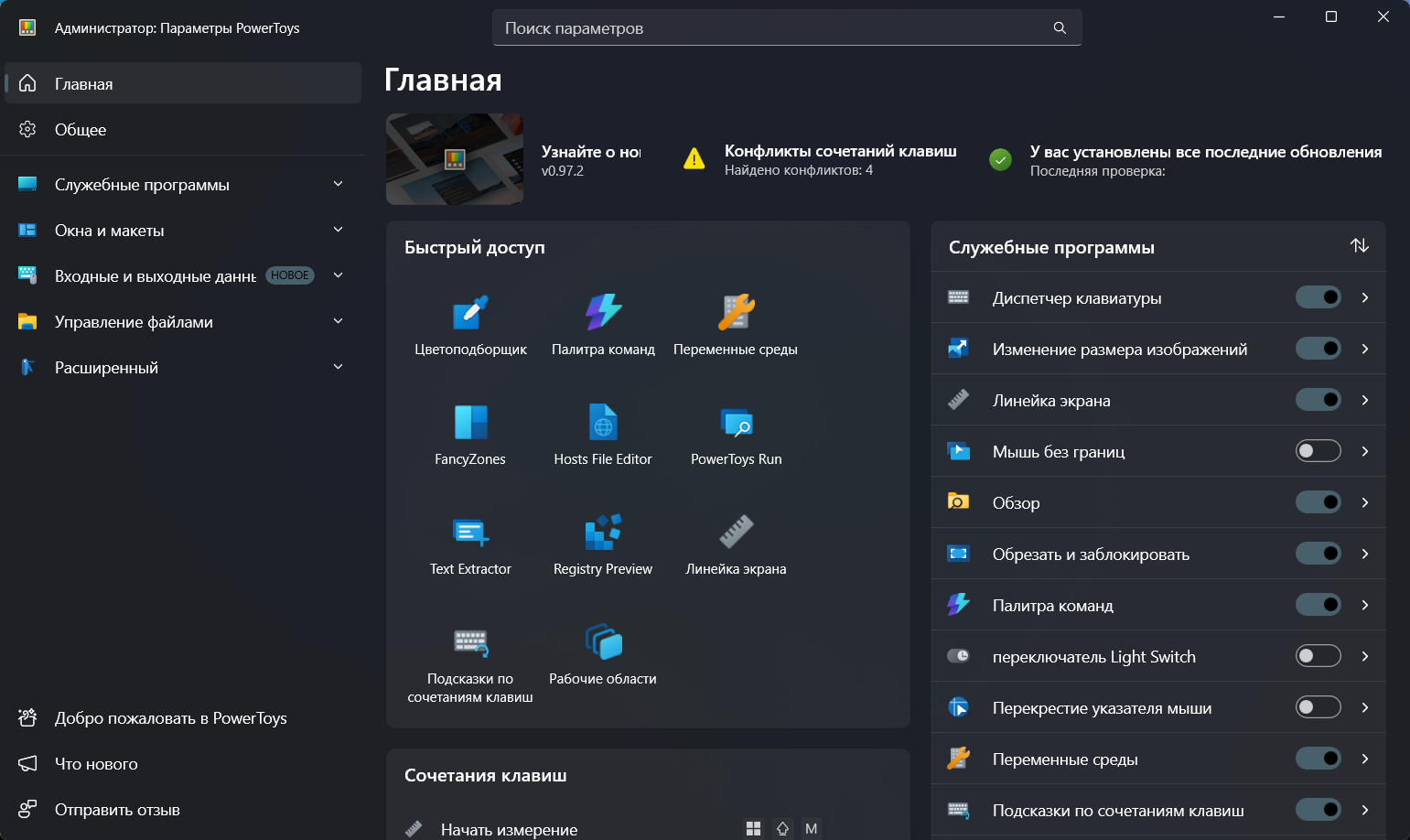Open FancyZones from quick access
1410x840 pixels.
[x=470, y=423]
